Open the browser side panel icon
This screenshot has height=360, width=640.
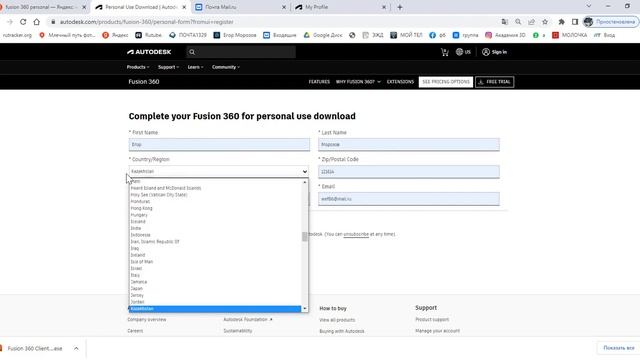pyautogui.click(x=575, y=22)
